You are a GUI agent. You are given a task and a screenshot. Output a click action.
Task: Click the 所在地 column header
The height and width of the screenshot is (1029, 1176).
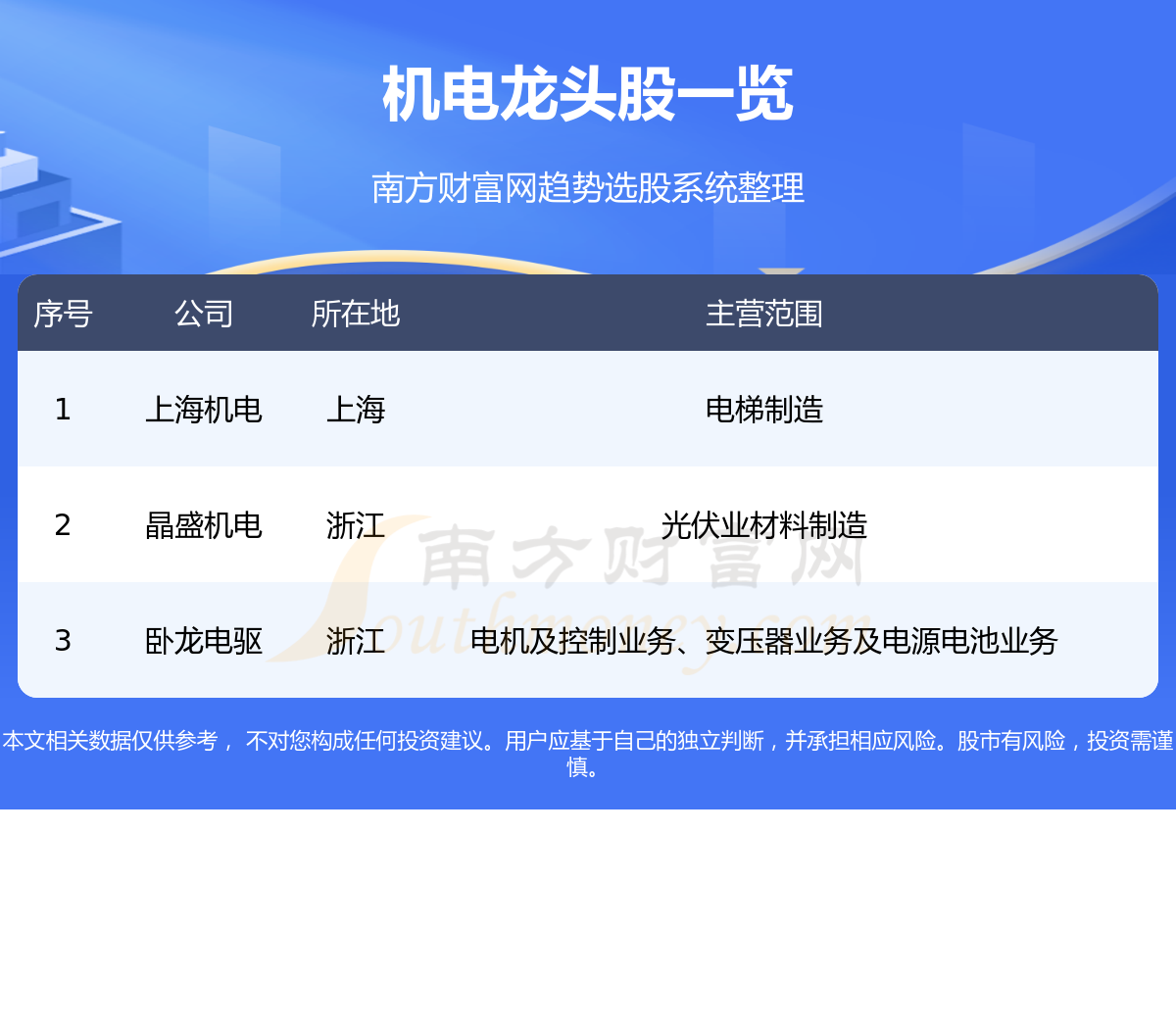[x=356, y=314]
